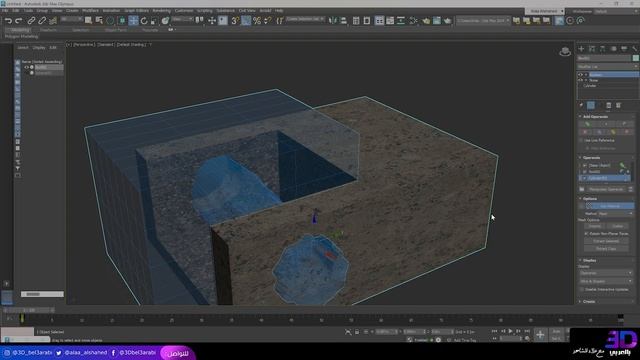640x360 pixels.
Task: Open the Utilities wrench tab in the command panel
Action: (635, 49)
